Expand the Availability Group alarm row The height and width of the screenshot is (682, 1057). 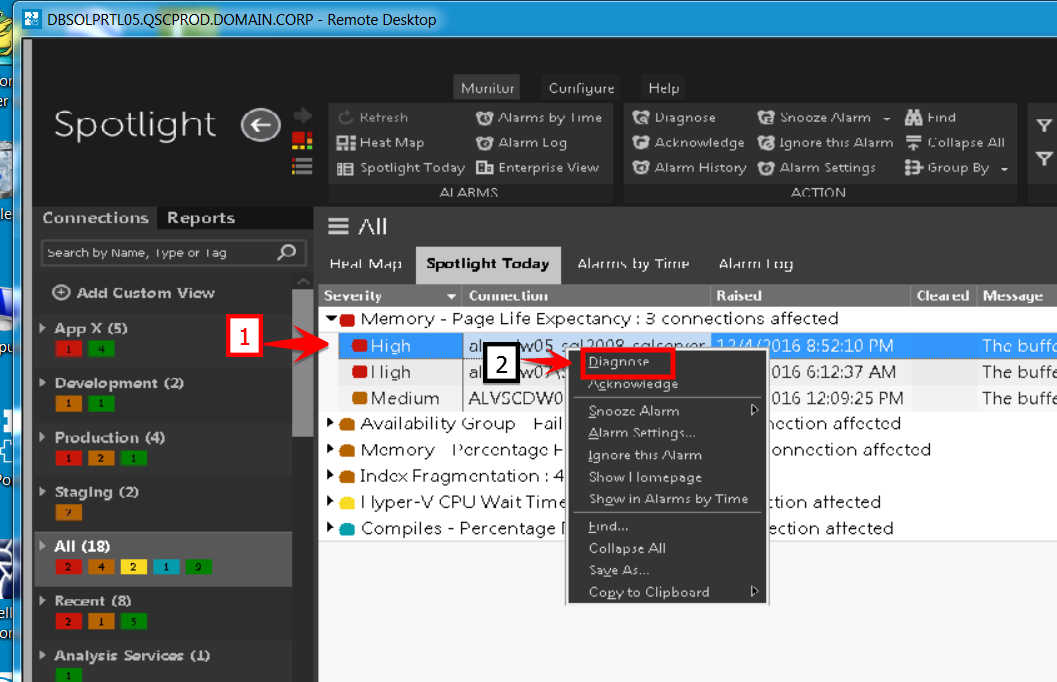(330, 423)
